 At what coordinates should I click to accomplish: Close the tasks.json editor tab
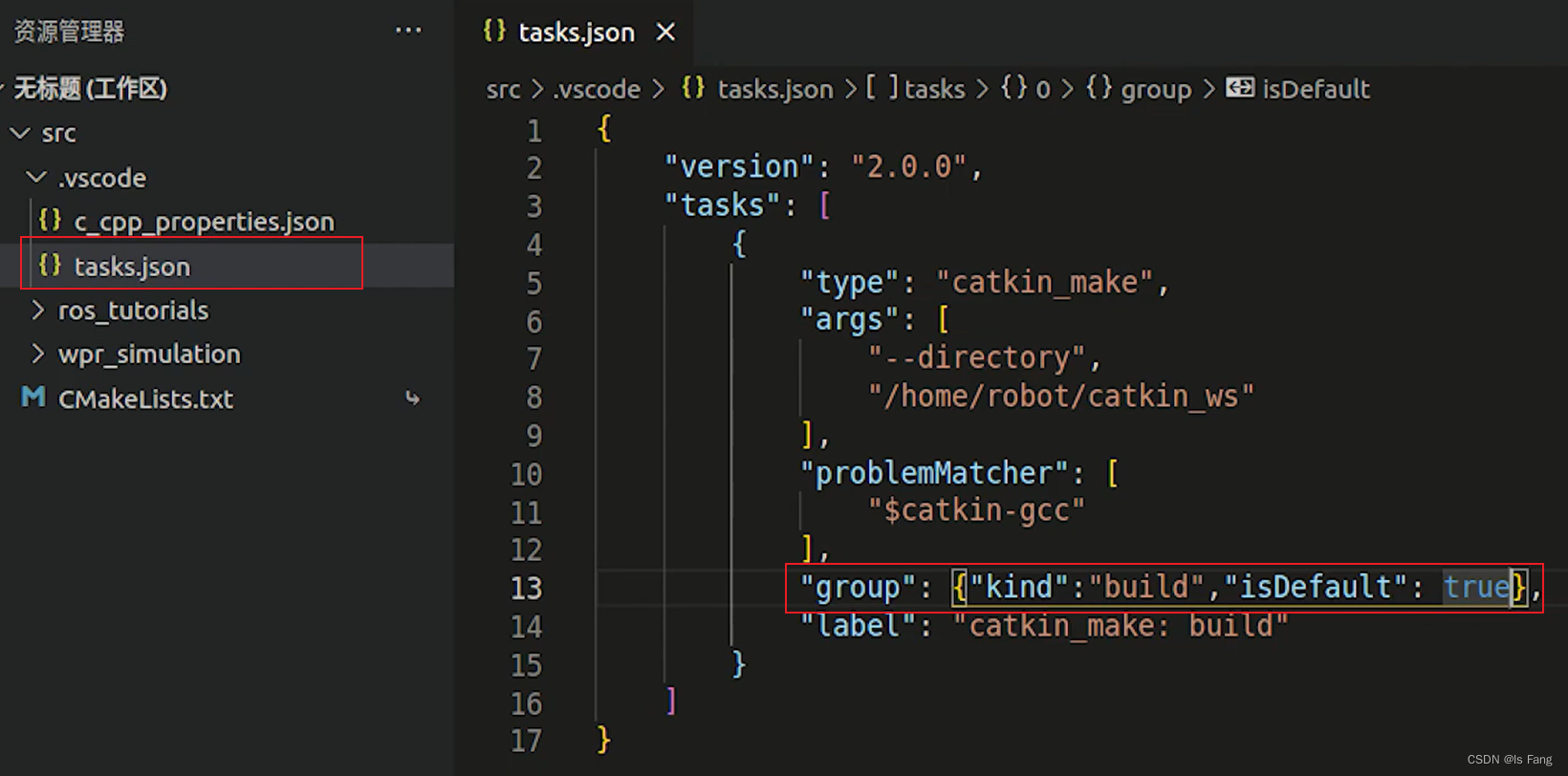(x=665, y=32)
